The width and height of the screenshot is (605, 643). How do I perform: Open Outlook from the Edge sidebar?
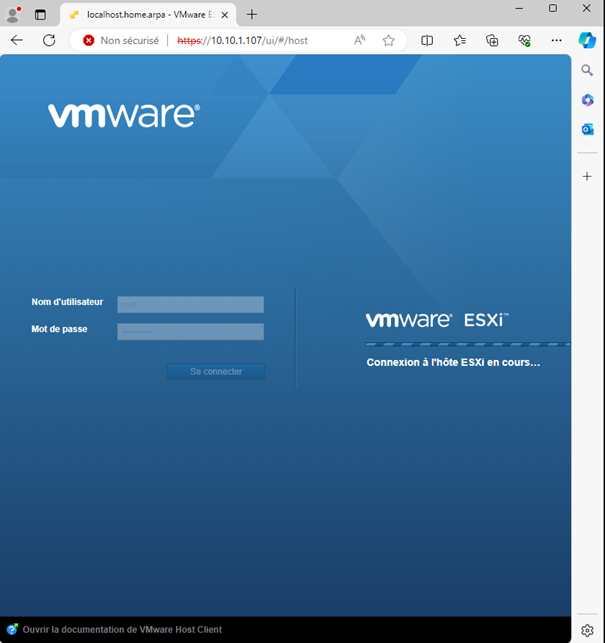point(588,130)
